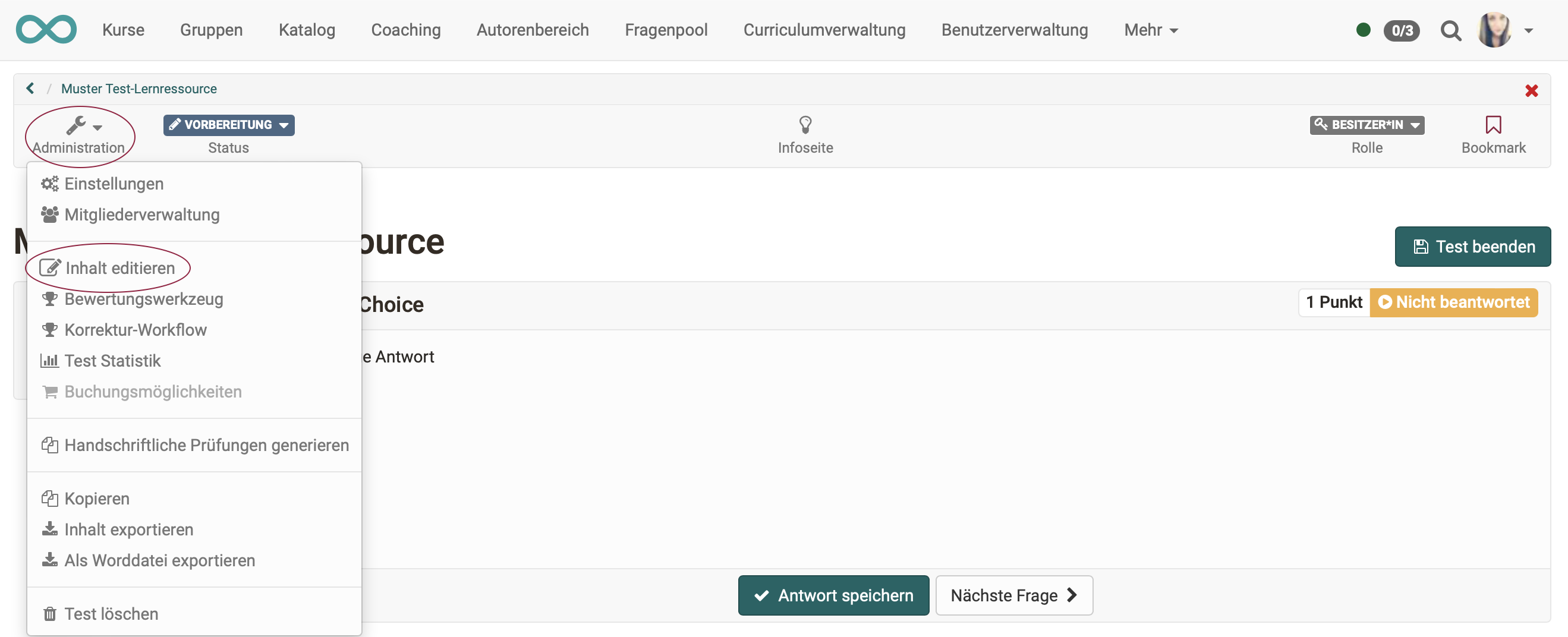Open the VORBEREITUNG status dropdown
The image size is (1568, 637).
pos(228,125)
